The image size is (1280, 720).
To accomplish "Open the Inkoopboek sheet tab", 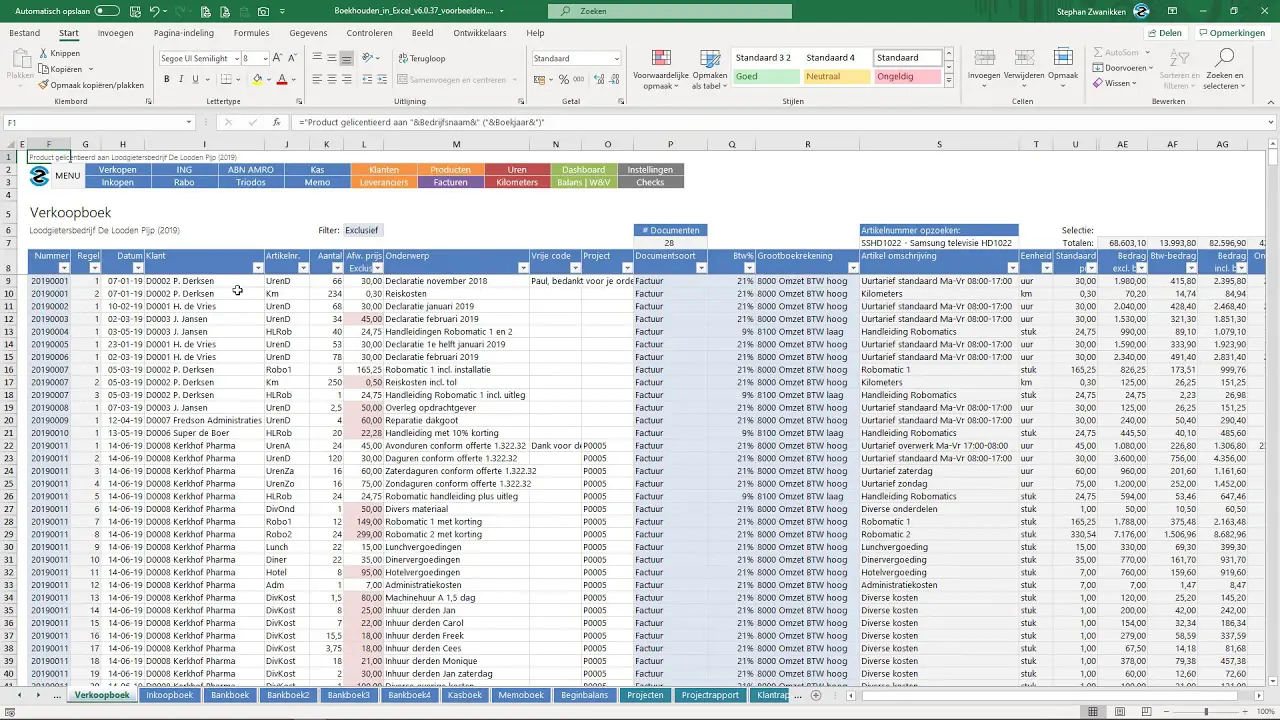I will pos(169,695).
